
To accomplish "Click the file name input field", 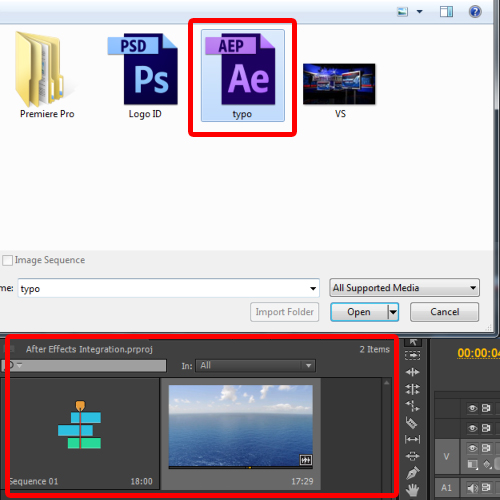I will pyautogui.click(x=169, y=288).
